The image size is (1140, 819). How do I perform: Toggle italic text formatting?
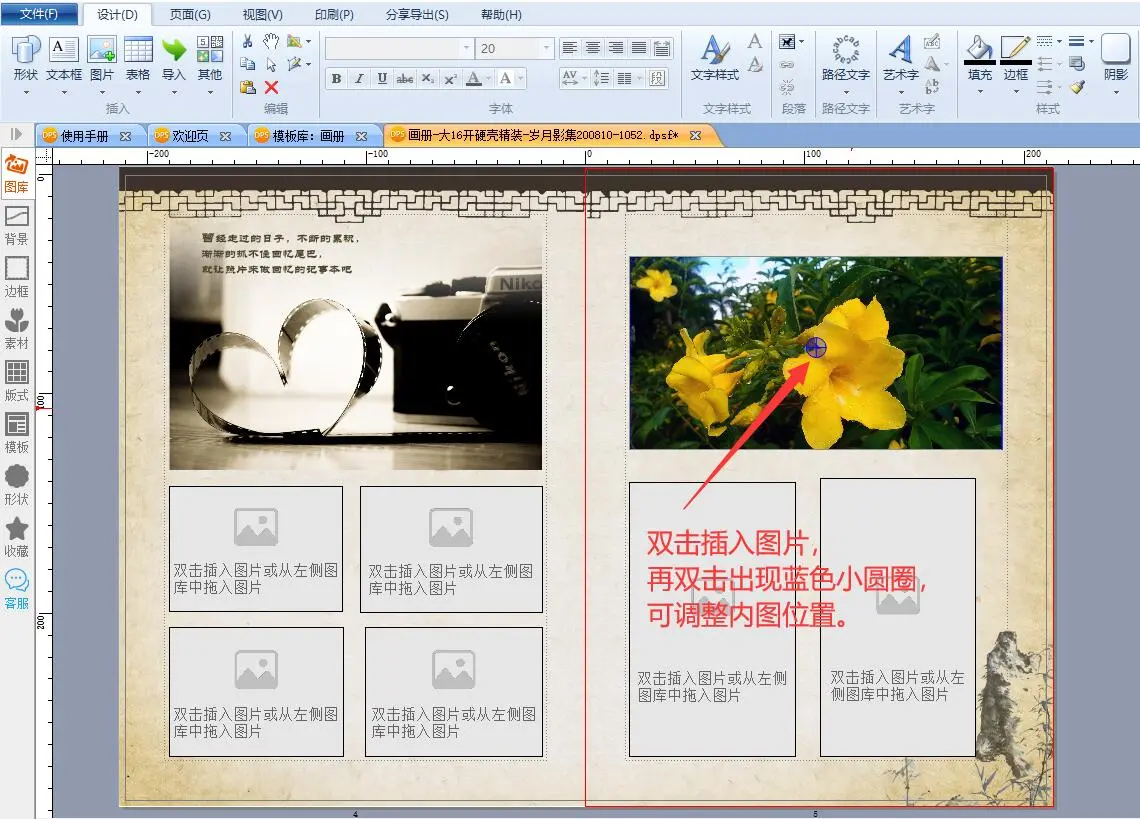tap(359, 79)
